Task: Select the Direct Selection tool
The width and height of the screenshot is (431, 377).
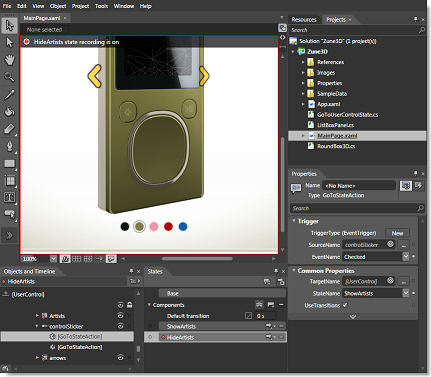Action: point(9,43)
